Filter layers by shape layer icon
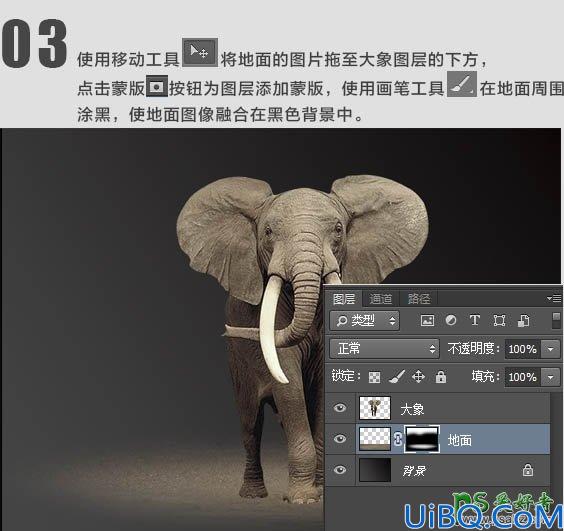This screenshot has height=531, width=564. coord(499,320)
